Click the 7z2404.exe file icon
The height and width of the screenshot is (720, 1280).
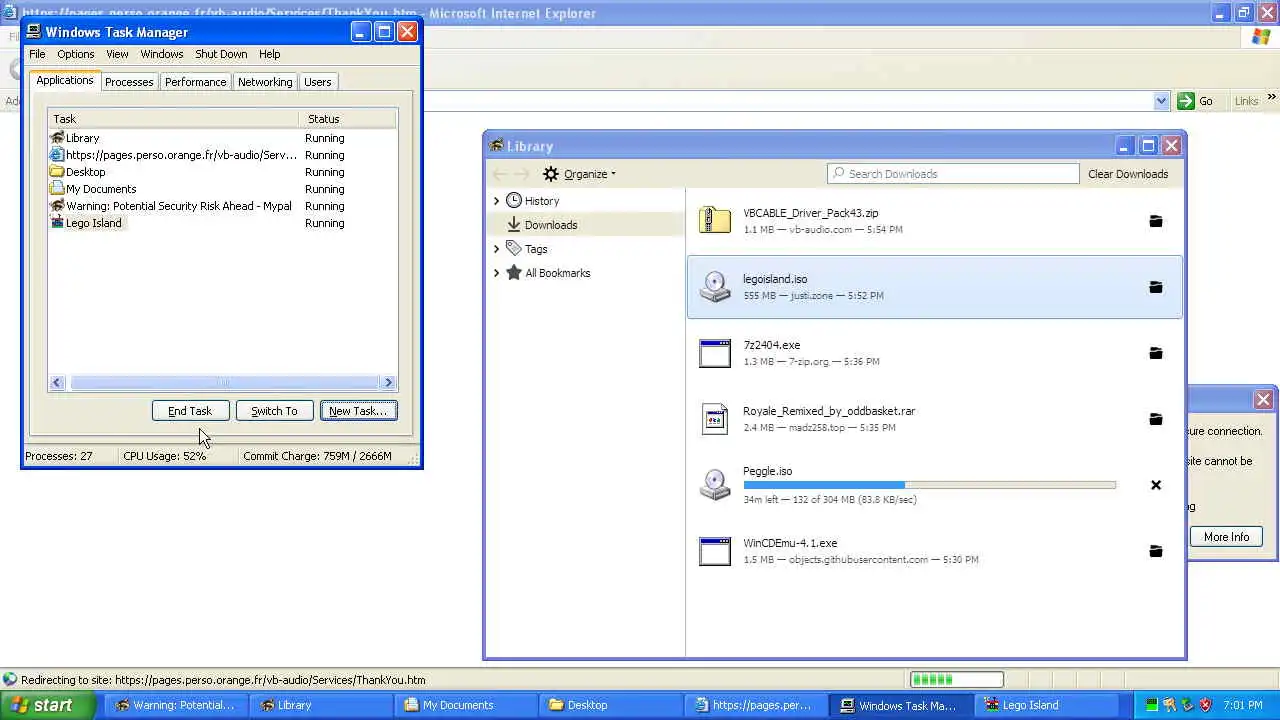(x=714, y=352)
